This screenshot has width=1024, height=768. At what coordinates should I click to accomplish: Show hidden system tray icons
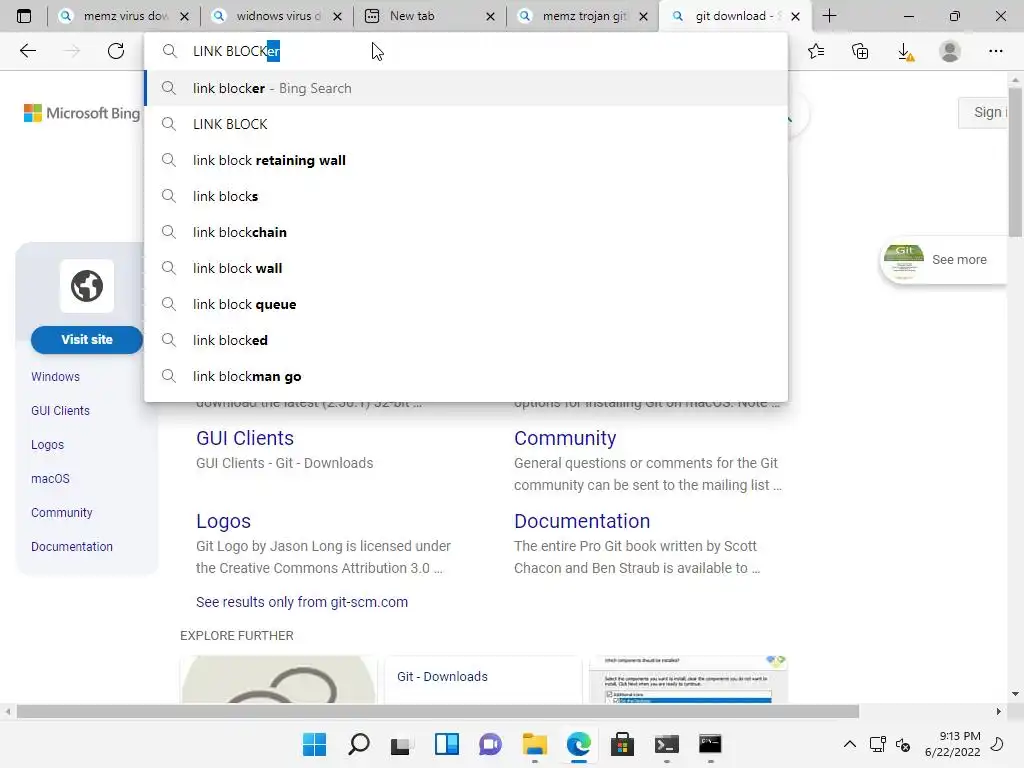click(x=850, y=744)
